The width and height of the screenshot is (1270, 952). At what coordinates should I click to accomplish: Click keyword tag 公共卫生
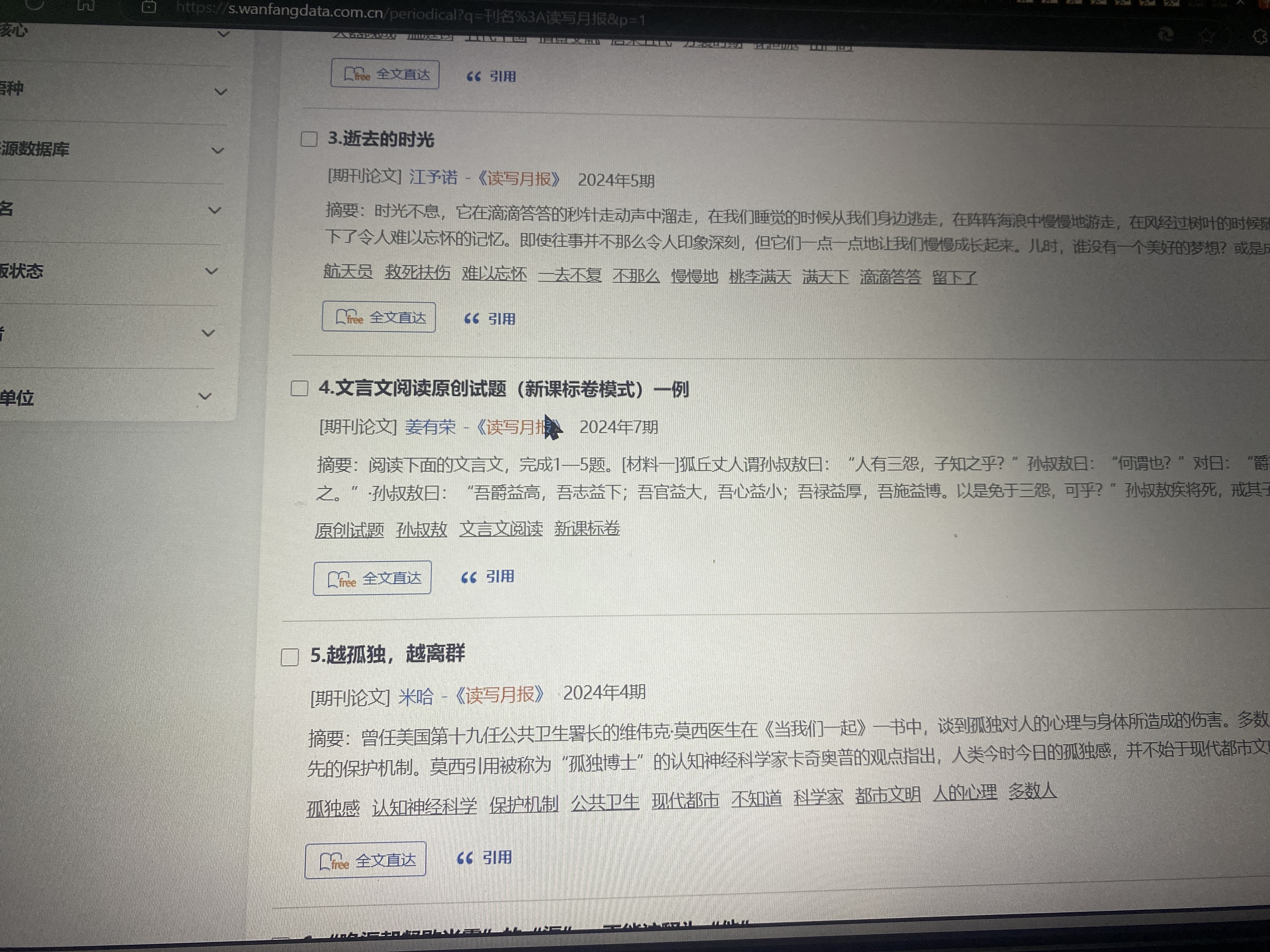click(605, 802)
